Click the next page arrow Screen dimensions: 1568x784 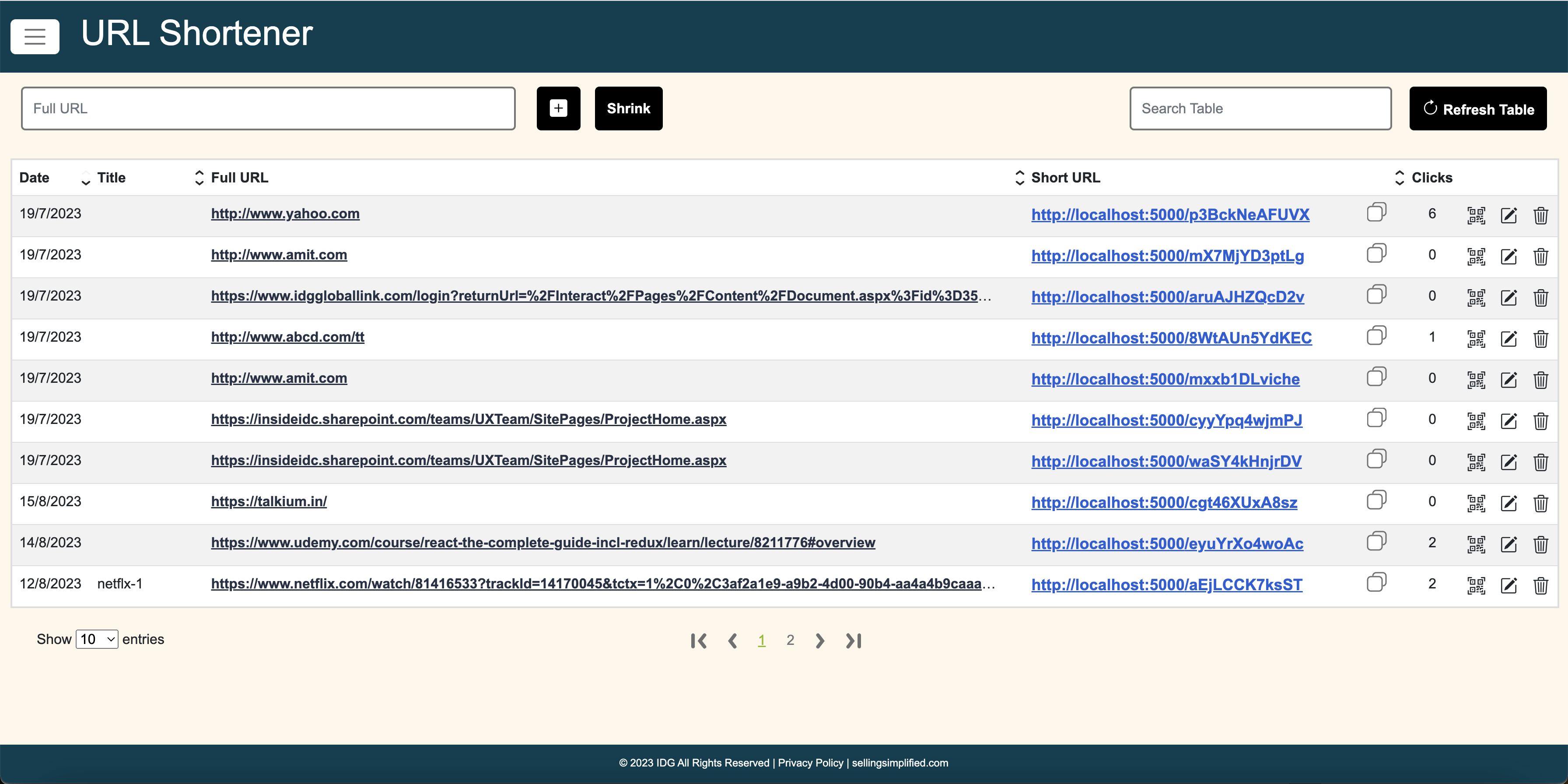click(x=819, y=640)
